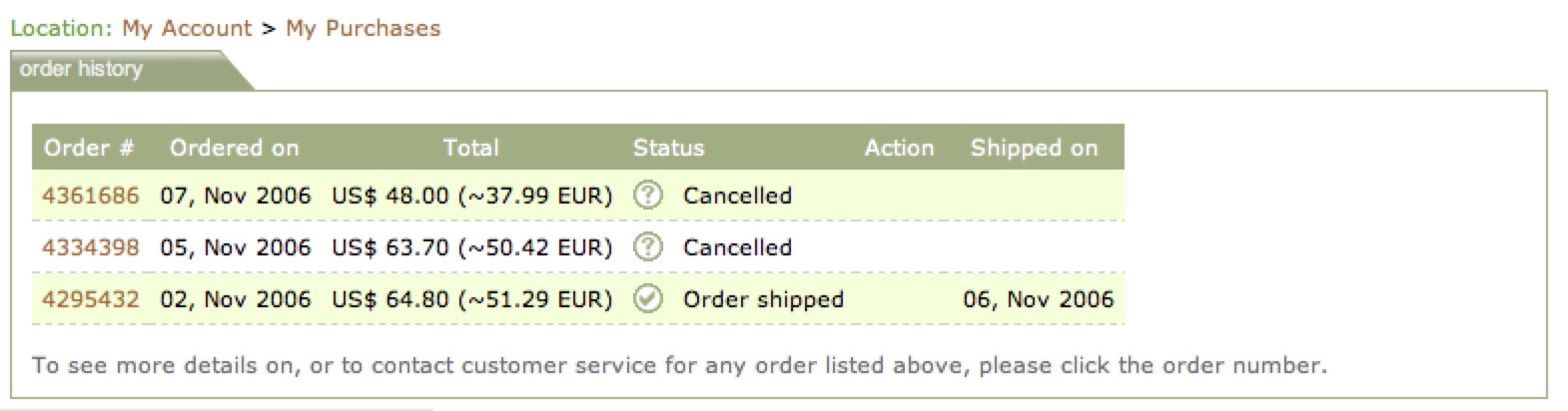This screenshot has height=411, width=1568.
Task: Open order number 4334398
Action: coord(91,247)
